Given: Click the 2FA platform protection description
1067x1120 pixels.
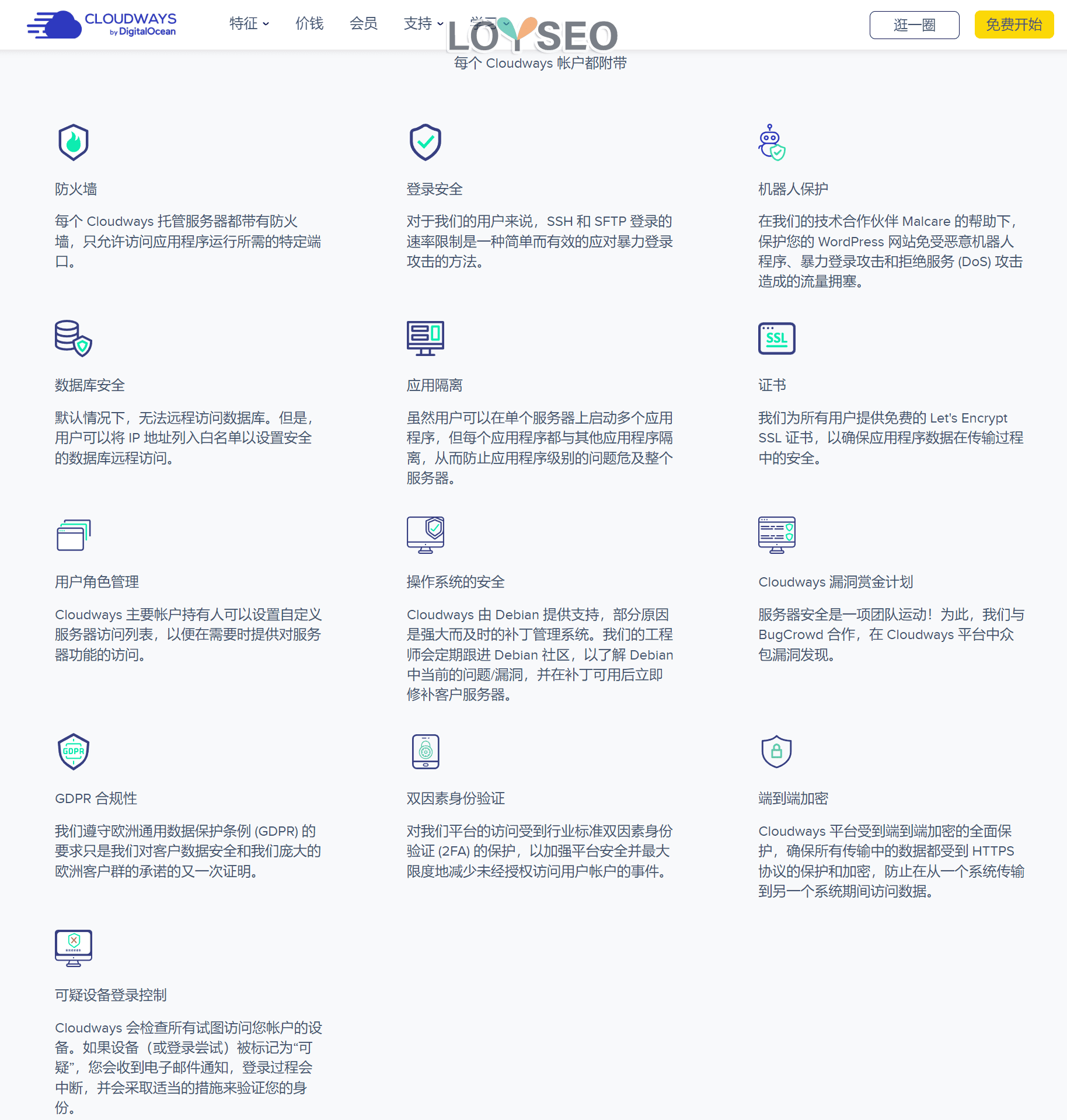Looking at the screenshot, I should [x=539, y=852].
